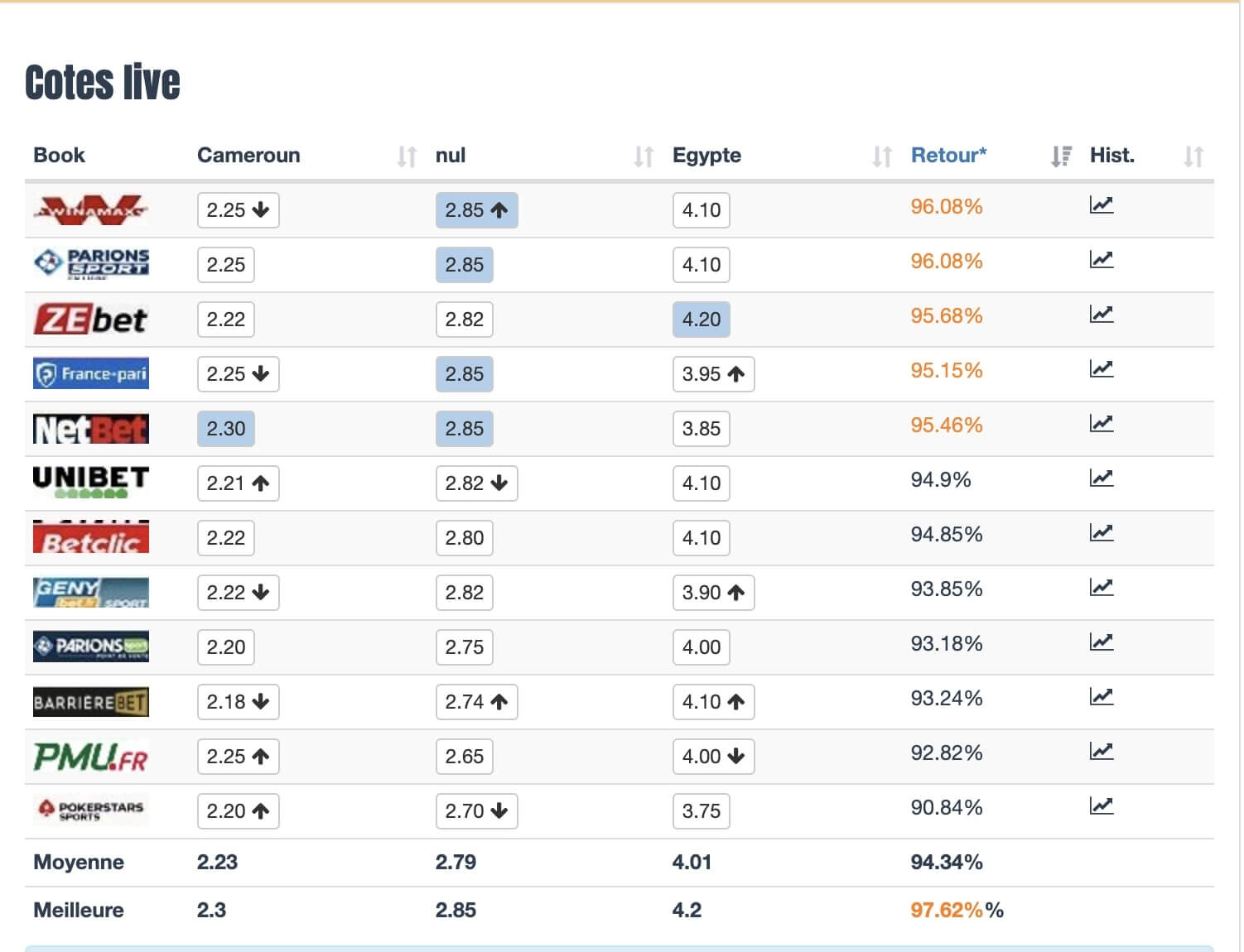Open the BarrièreBet history chart icon

pos(1101,696)
